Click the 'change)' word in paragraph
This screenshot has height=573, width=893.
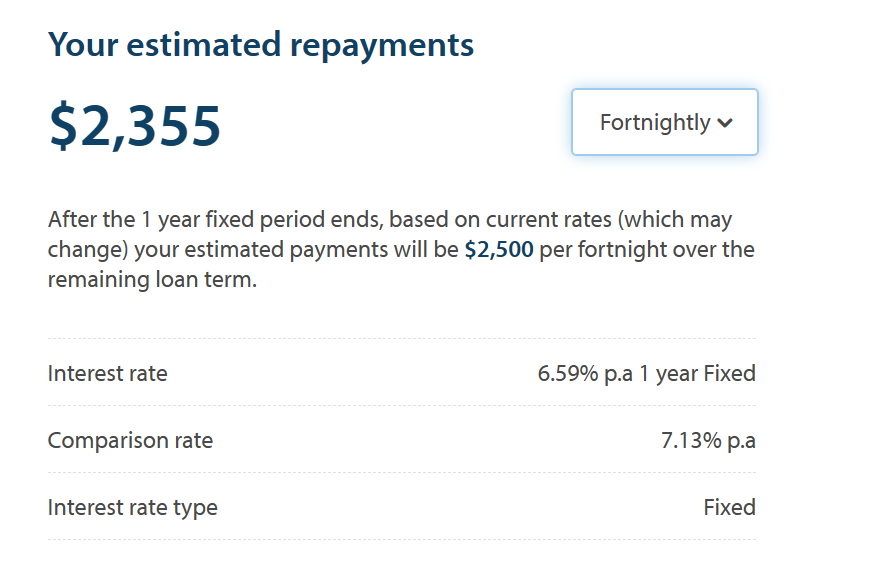click(x=88, y=249)
